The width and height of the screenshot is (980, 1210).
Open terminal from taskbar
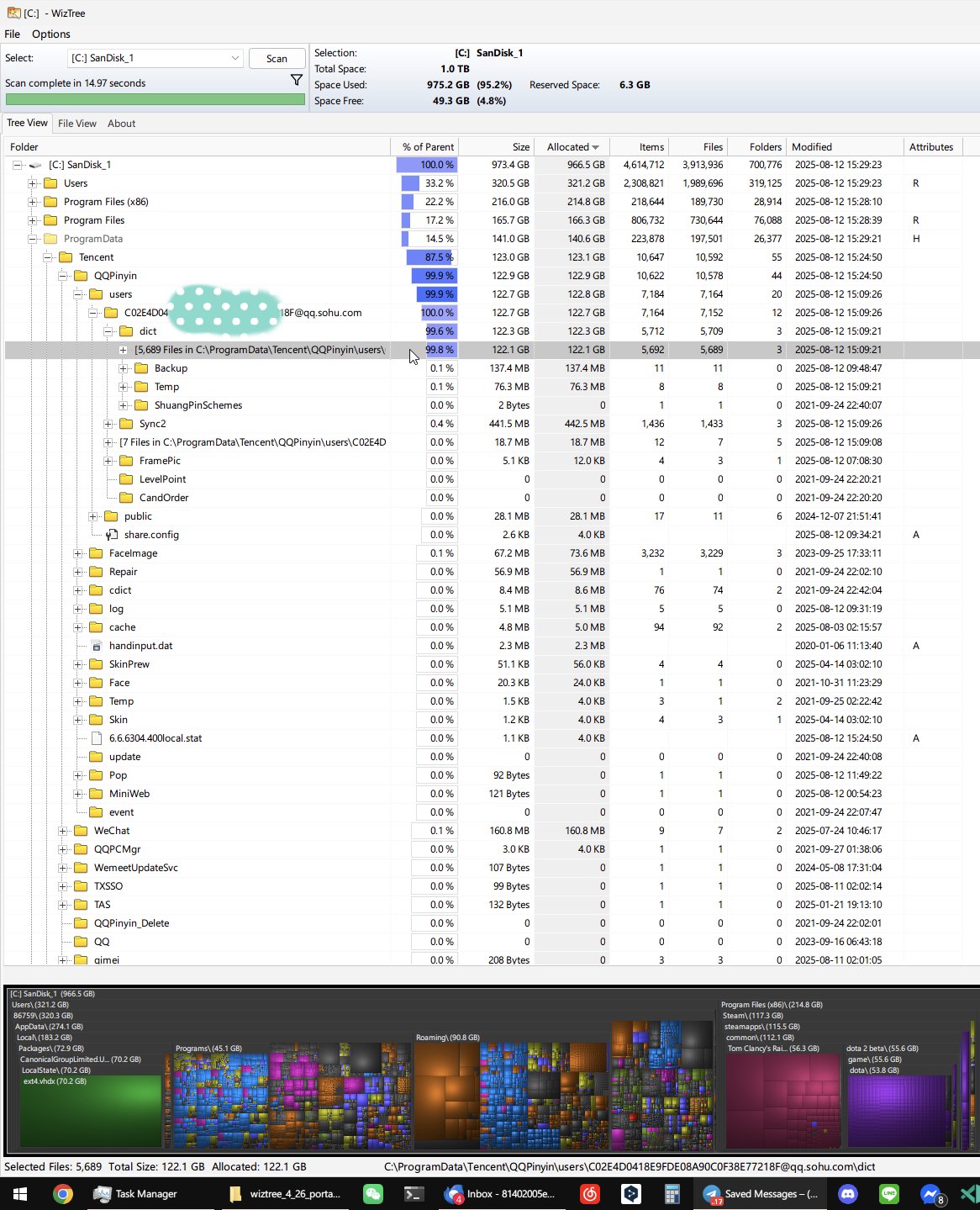pyautogui.click(x=414, y=1193)
